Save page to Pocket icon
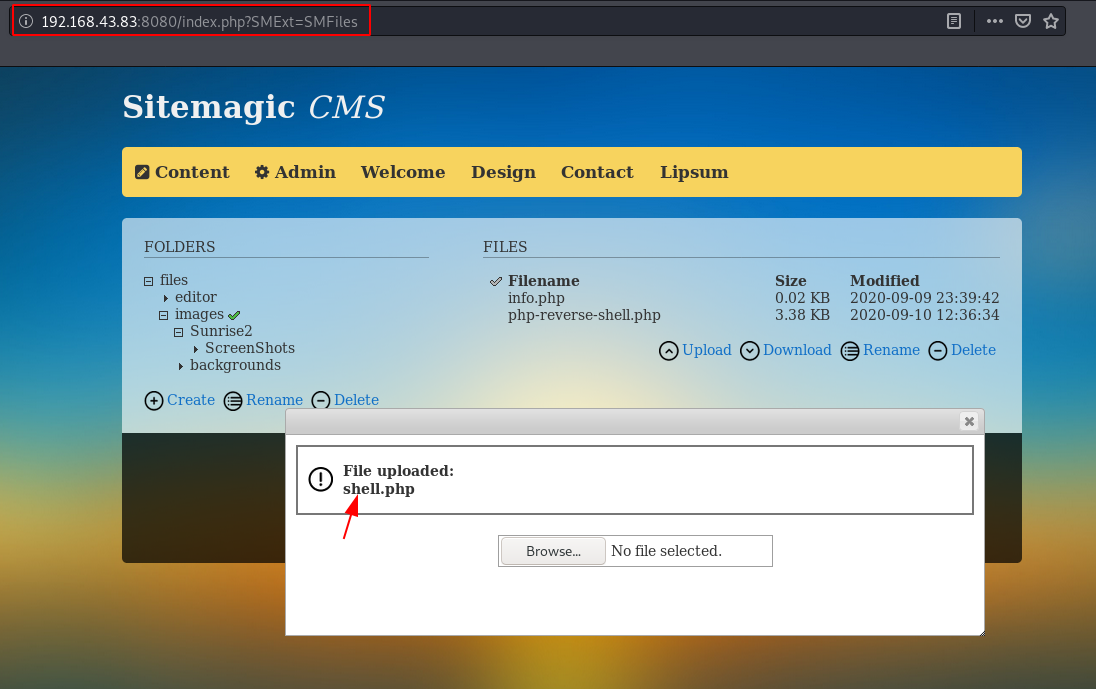The image size is (1096, 689). click(x=1023, y=21)
